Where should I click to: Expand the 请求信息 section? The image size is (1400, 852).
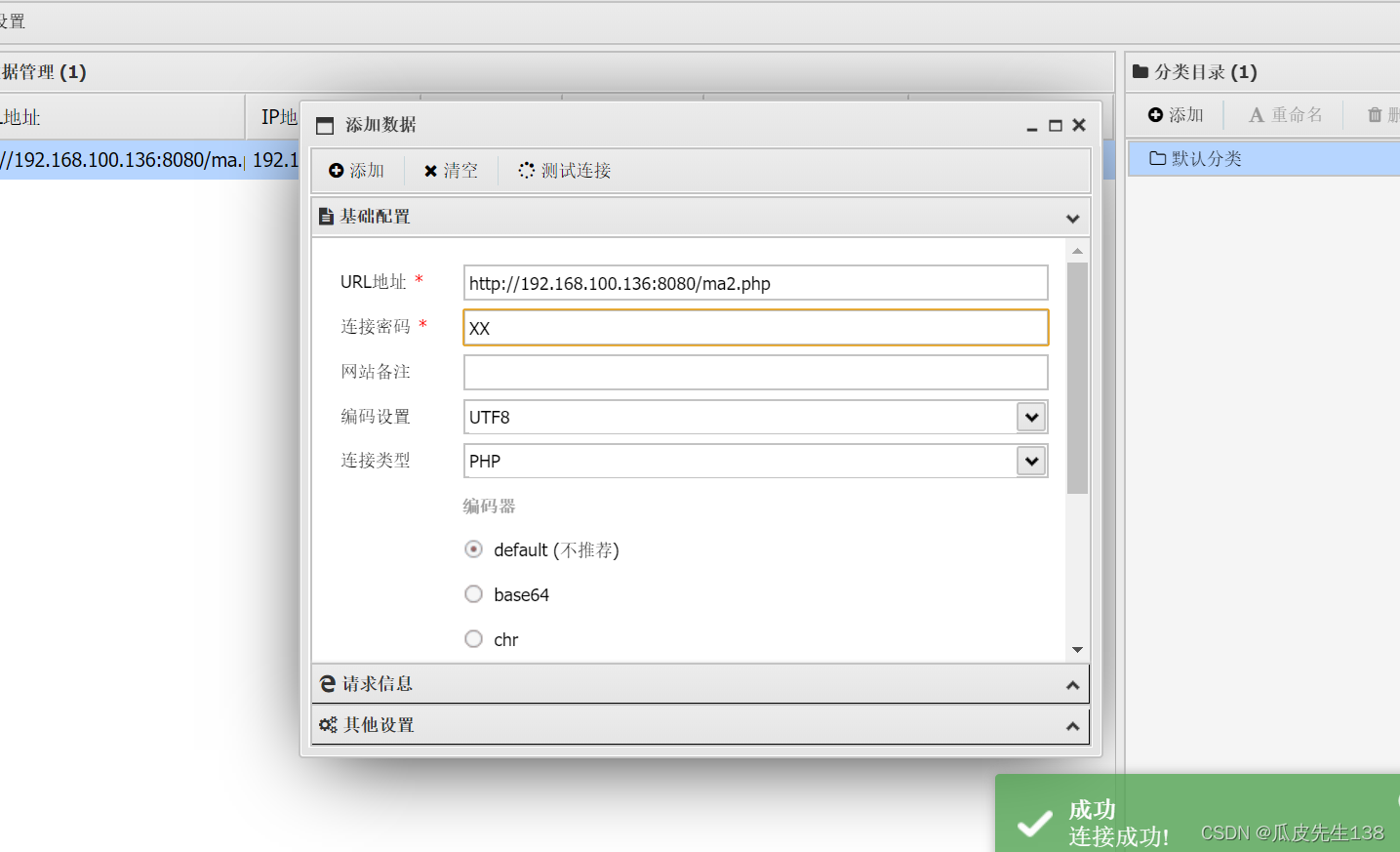click(1072, 683)
